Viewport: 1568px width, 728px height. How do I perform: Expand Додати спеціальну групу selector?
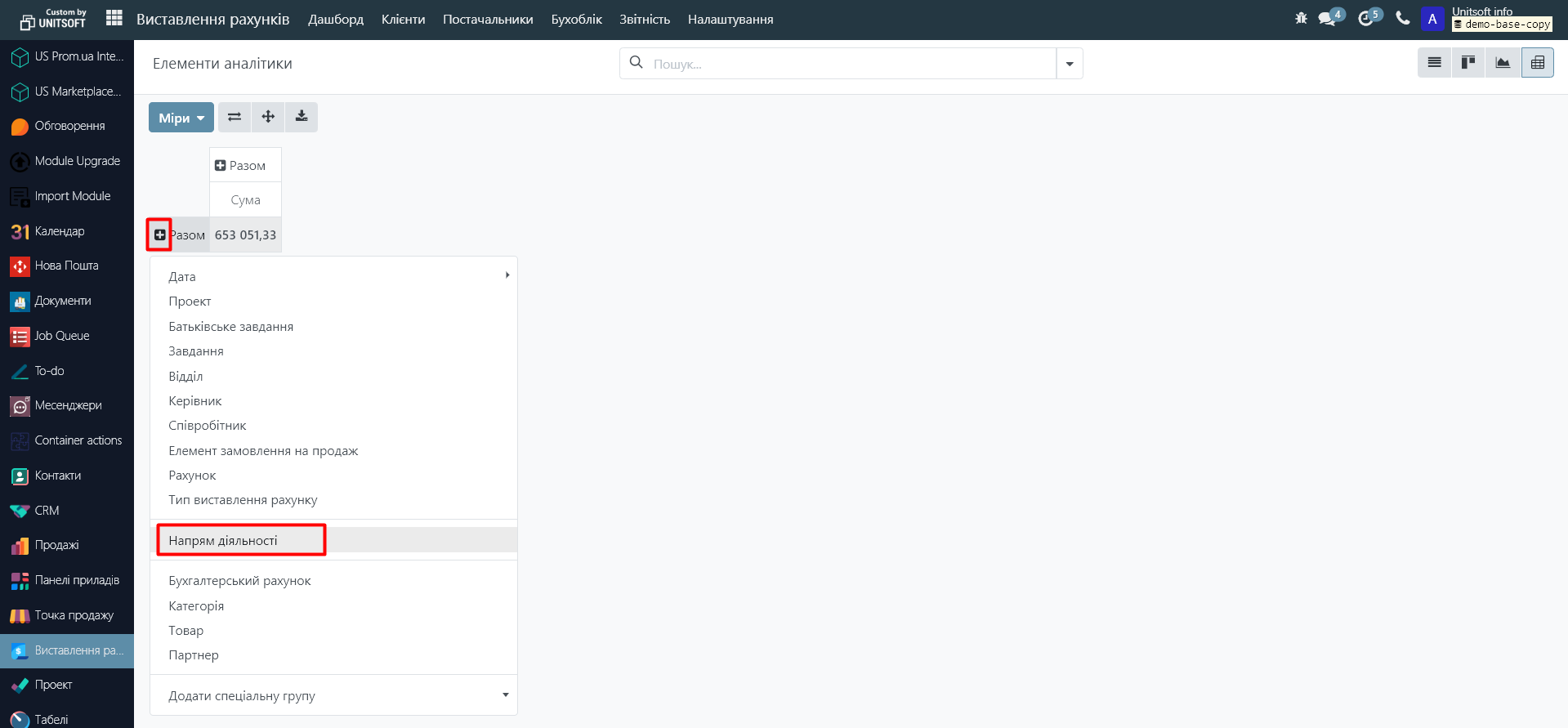(333, 696)
